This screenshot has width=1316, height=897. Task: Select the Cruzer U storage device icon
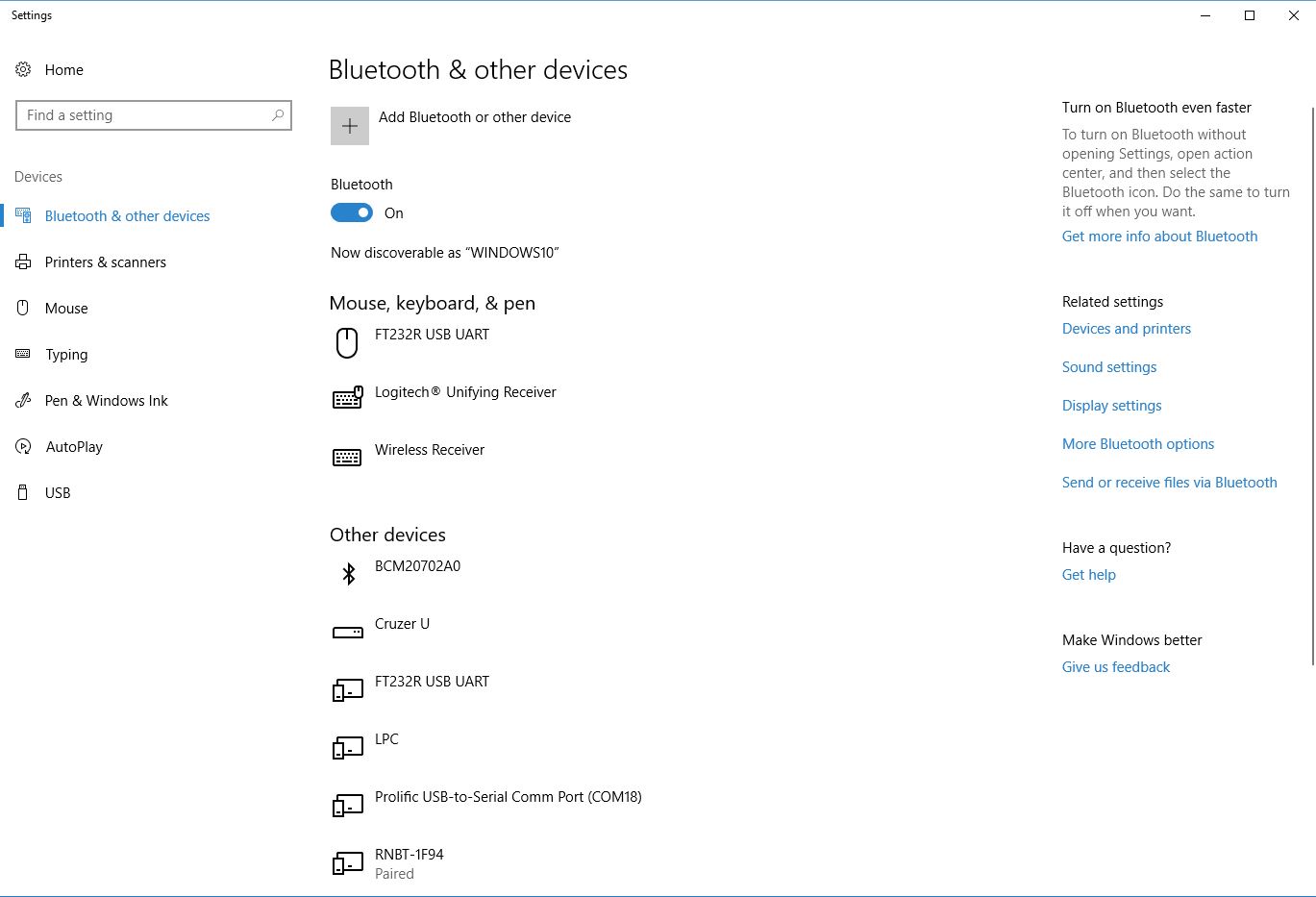[x=347, y=631]
